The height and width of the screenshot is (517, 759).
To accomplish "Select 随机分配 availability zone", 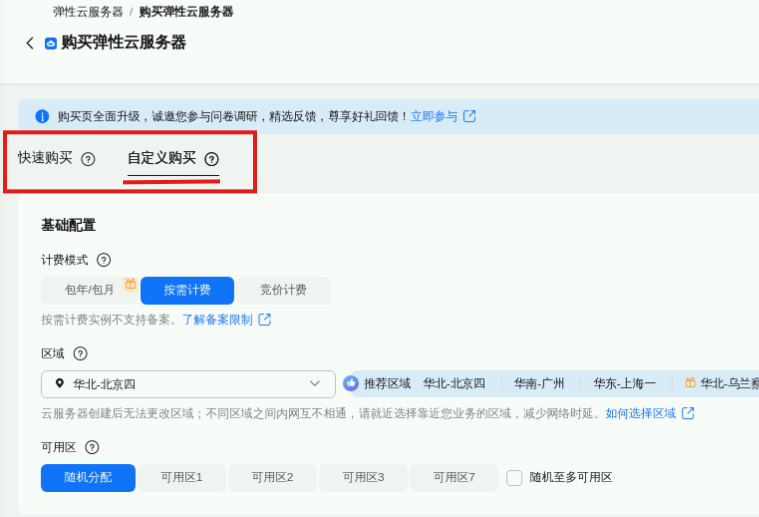I will tap(88, 478).
